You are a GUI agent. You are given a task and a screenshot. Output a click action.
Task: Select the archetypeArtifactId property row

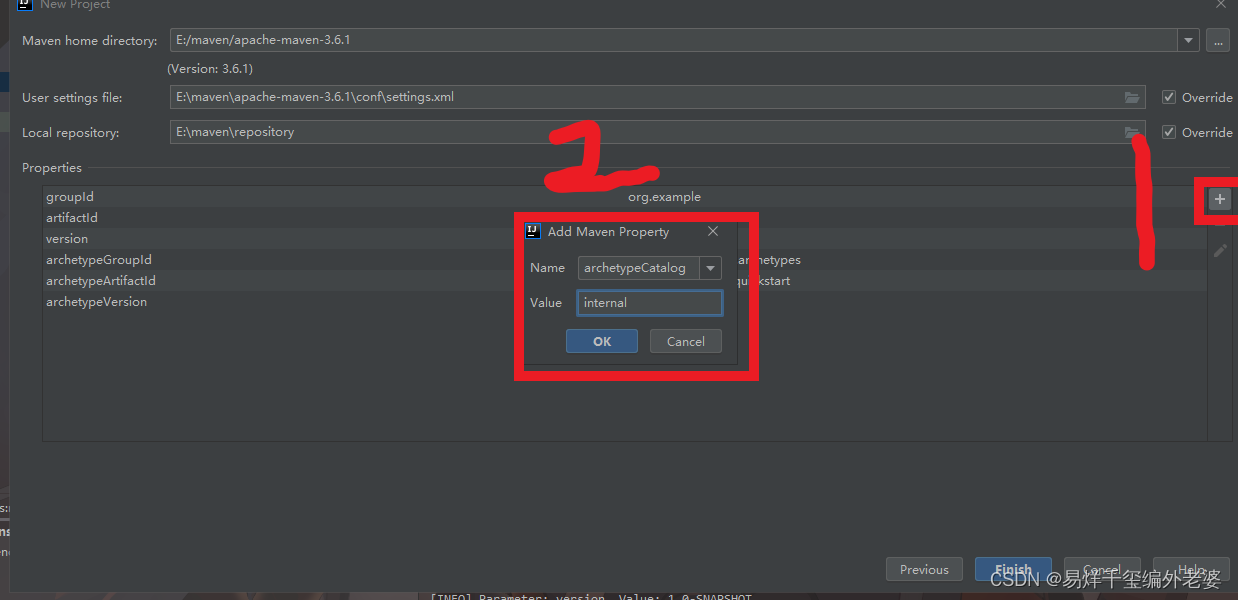(624, 280)
